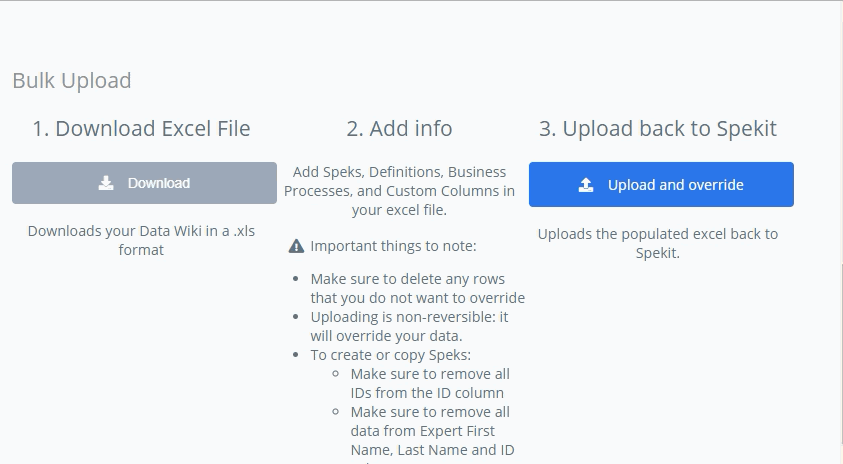The width and height of the screenshot is (843, 464).
Task: Click the Bulk Upload heading
Action: 72,81
